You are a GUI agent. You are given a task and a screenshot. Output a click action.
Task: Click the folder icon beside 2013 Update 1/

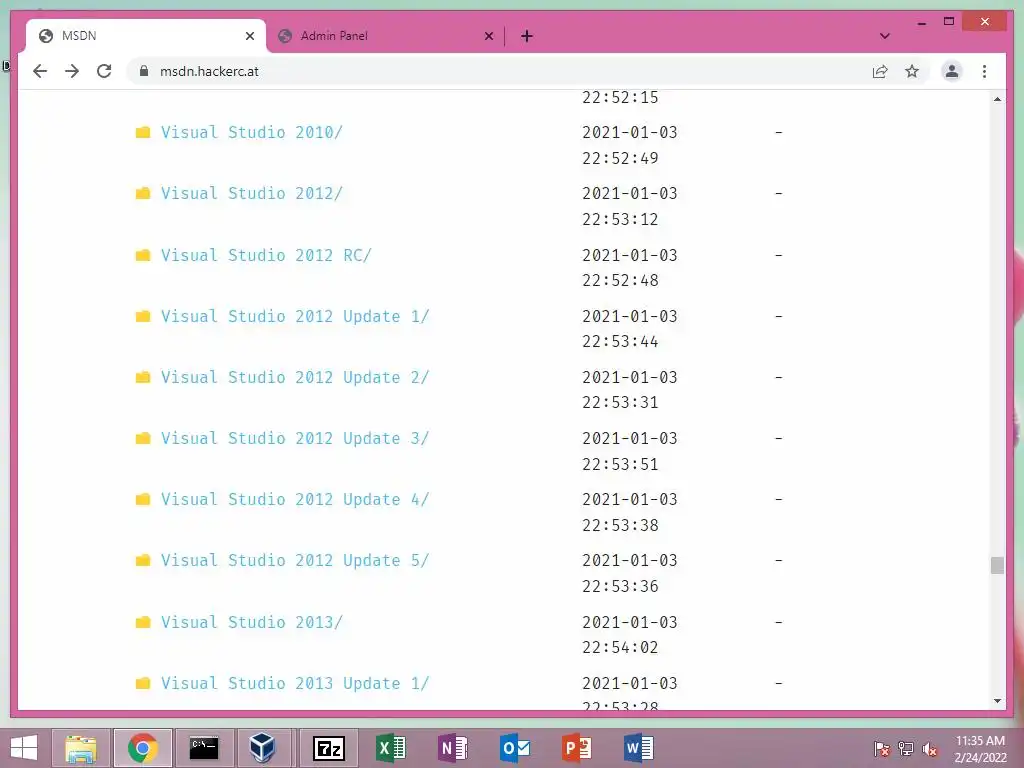tap(143, 683)
